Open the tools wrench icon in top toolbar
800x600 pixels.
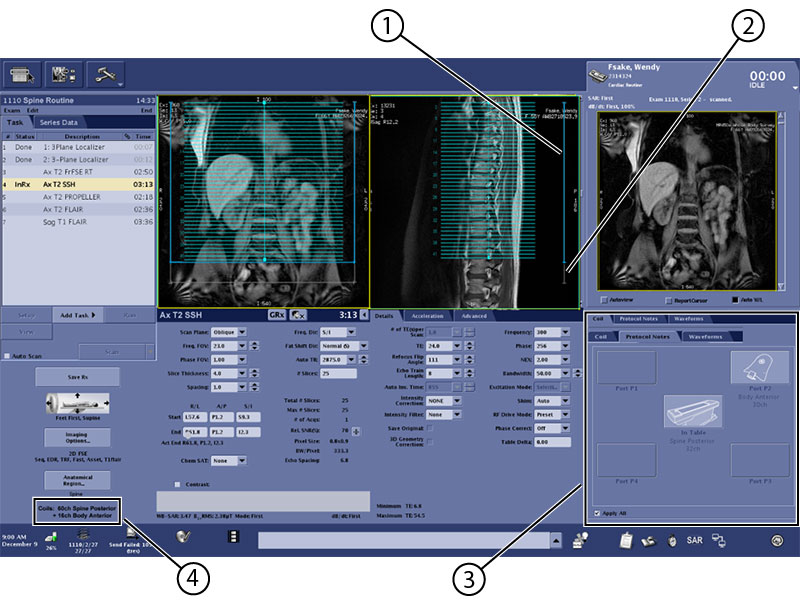pyautogui.click(x=103, y=73)
